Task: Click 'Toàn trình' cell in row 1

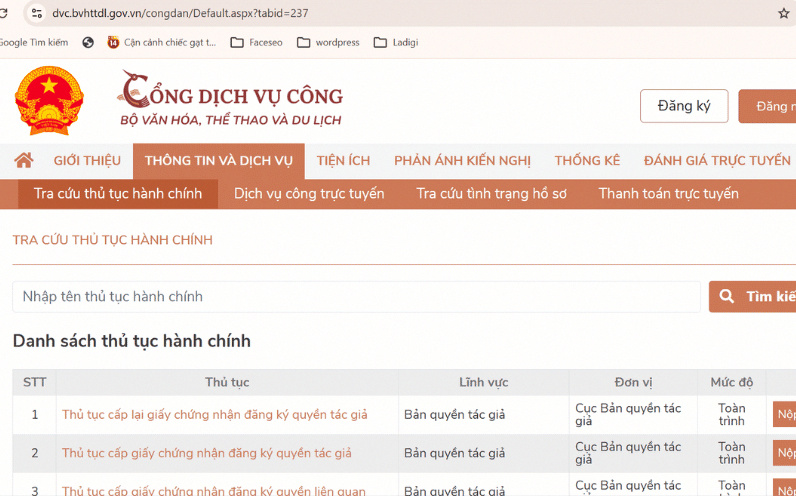Action: tap(732, 414)
